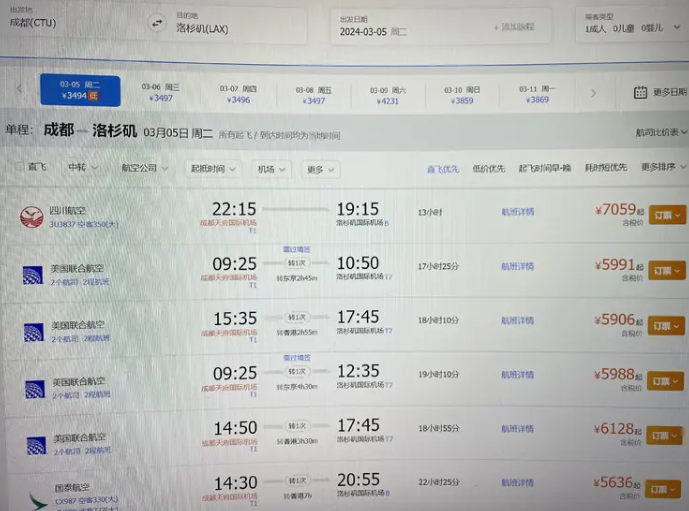Open 航班详情 for the 15:35 flight
The width and height of the screenshot is (689, 511).
(x=517, y=321)
